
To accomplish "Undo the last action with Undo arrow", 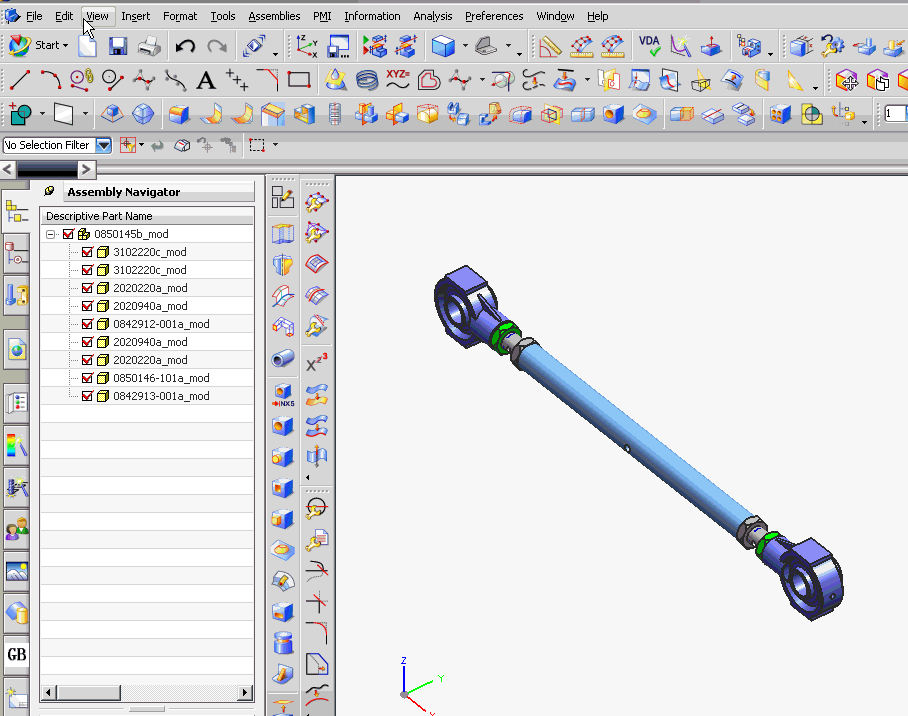I will (185, 46).
